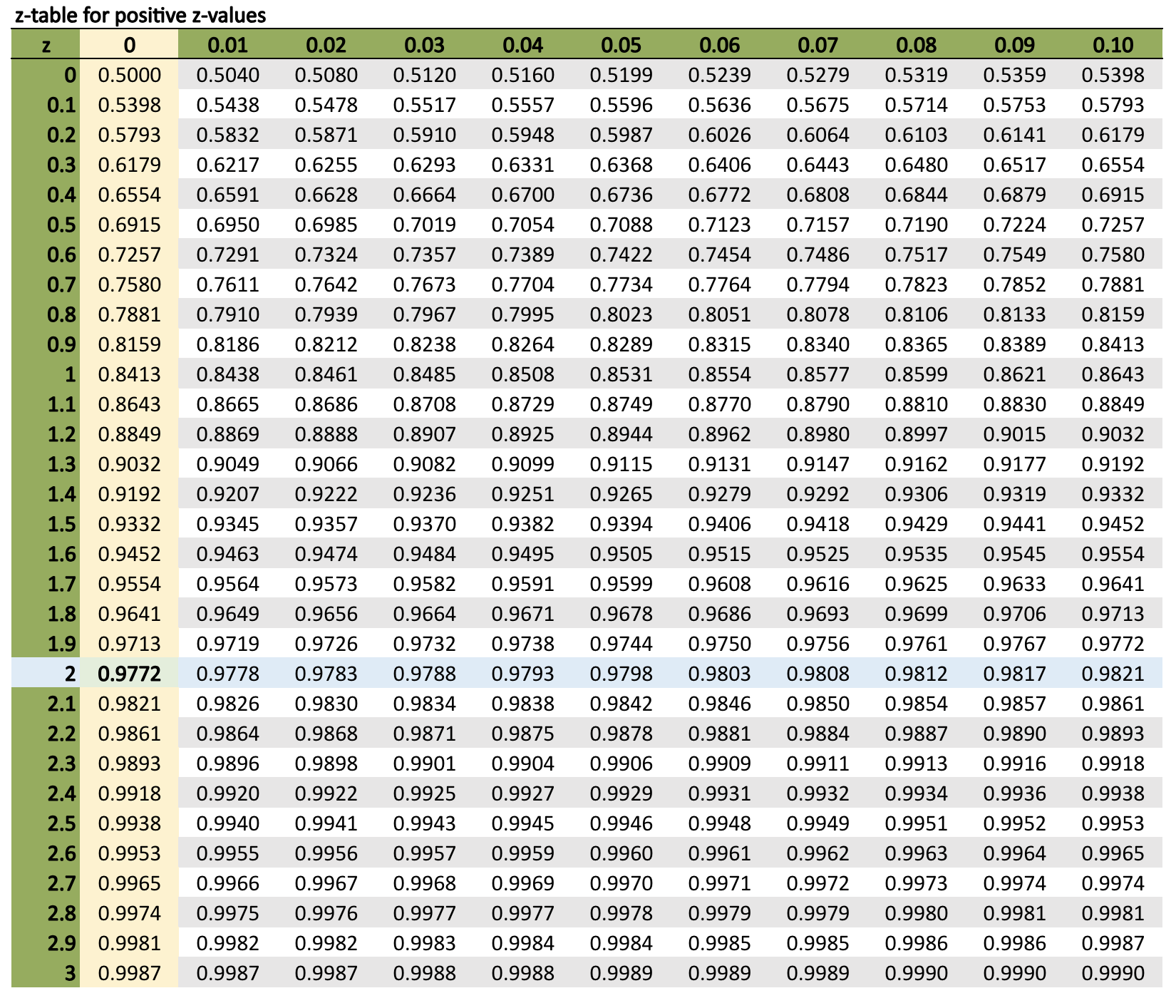Select the highlighted row label "2"
Screen dimensions: 1176x1008
46,674
